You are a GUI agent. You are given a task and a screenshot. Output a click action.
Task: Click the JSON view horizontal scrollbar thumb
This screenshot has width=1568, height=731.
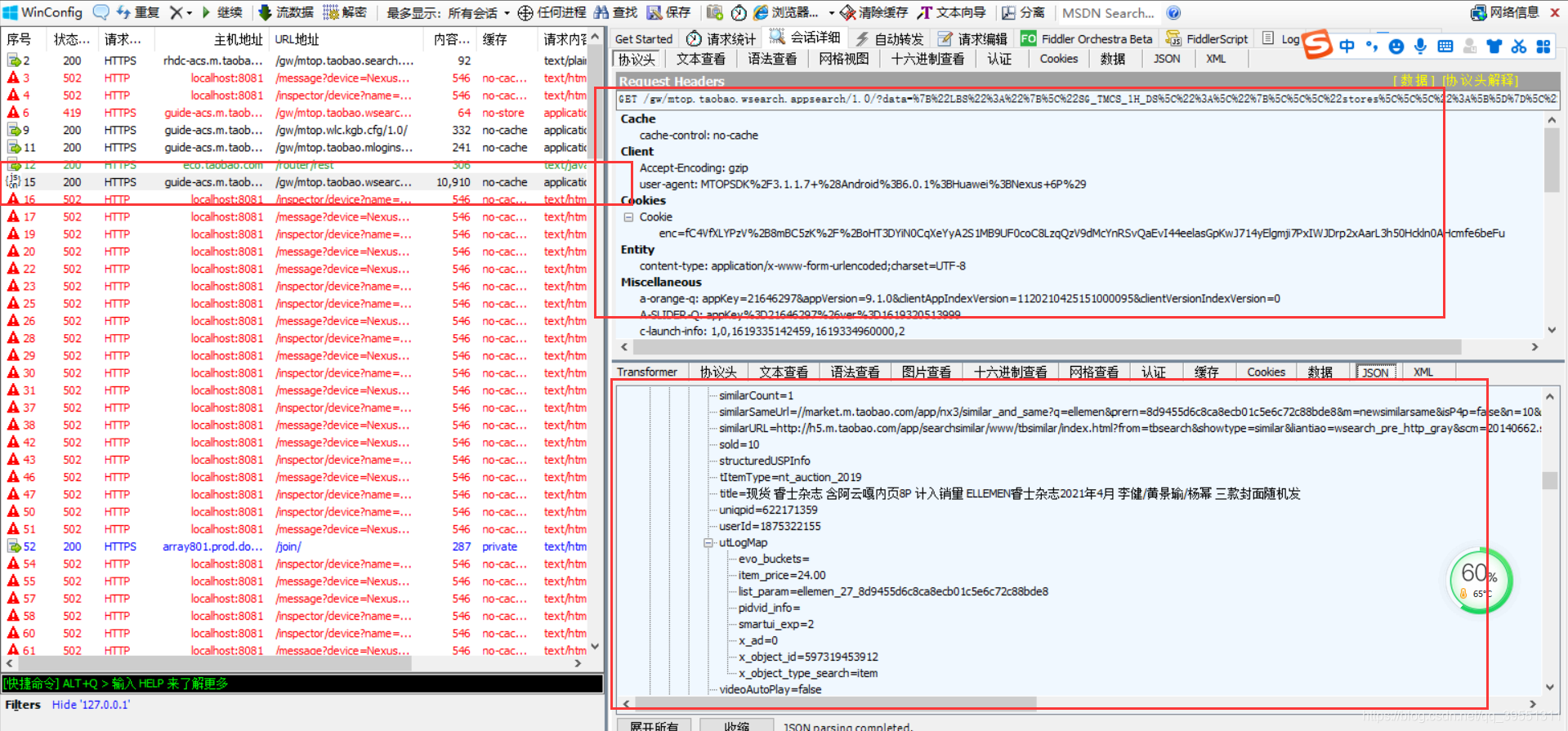click(x=834, y=703)
